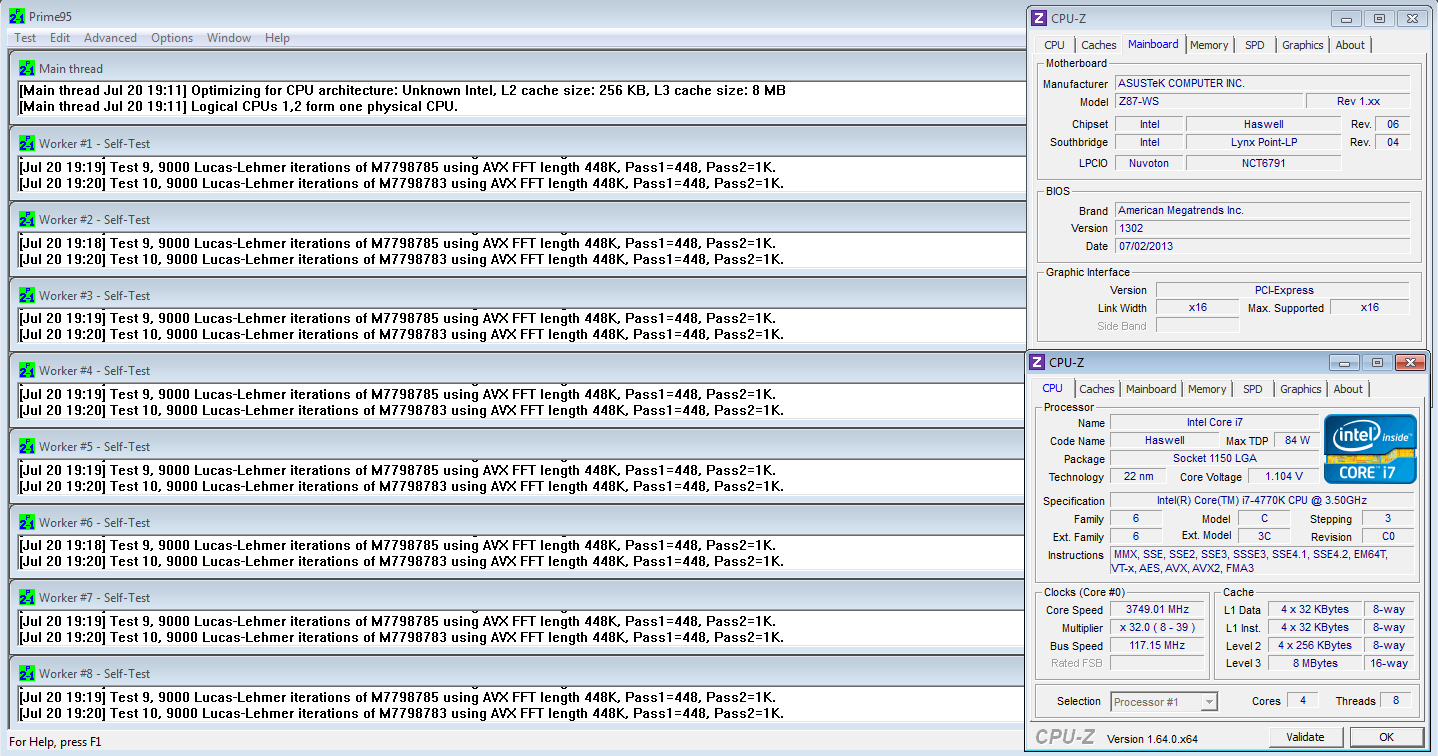Open the Test menu in Prime95

coord(25,38)
